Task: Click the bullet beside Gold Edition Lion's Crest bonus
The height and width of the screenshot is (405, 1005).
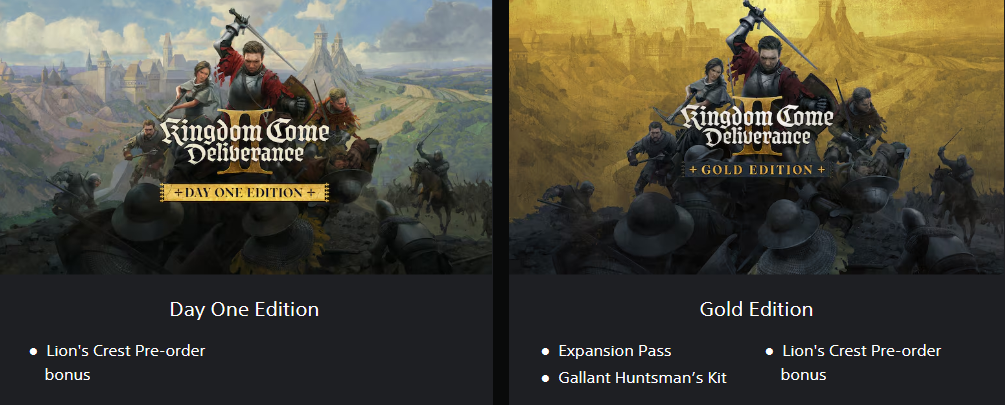Action: pyautogui.click(x=770, y=352)
